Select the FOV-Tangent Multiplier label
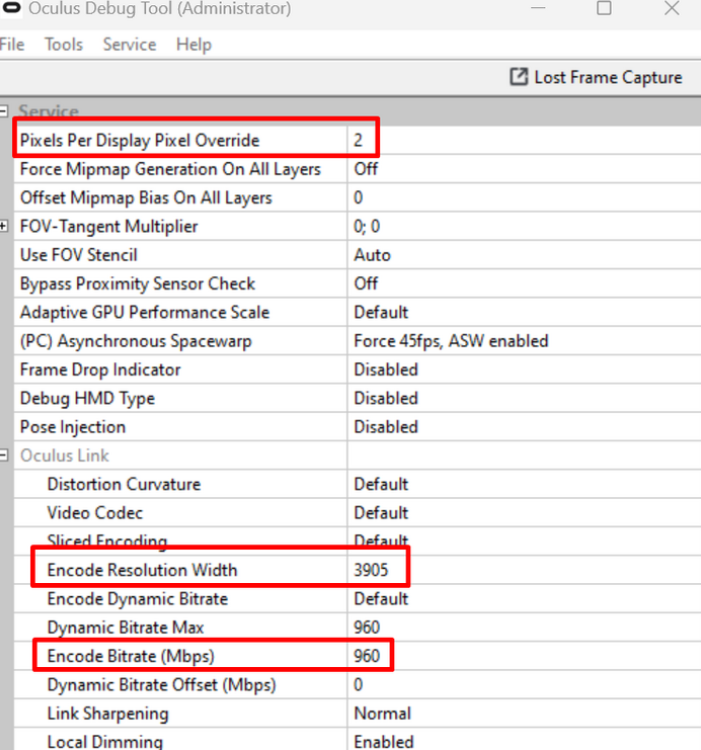This screenshot has width=701, height=750. pyautogui.click(x=109, y=226)
